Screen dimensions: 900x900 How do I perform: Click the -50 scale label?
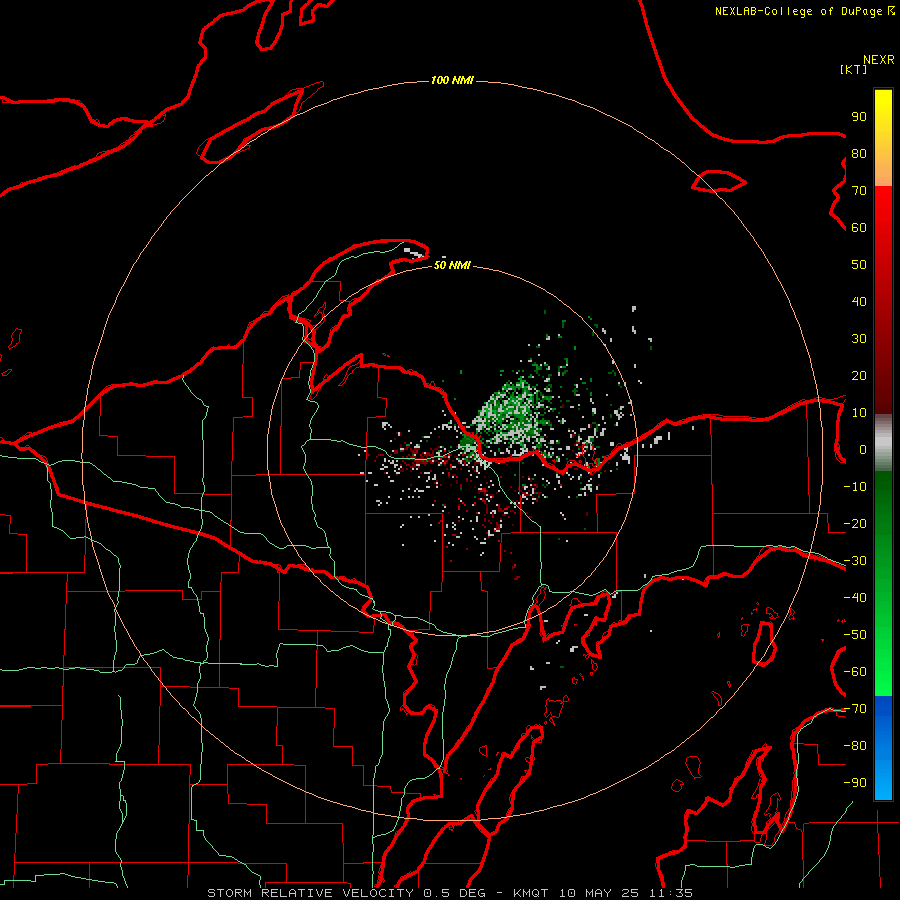(855, 635)
